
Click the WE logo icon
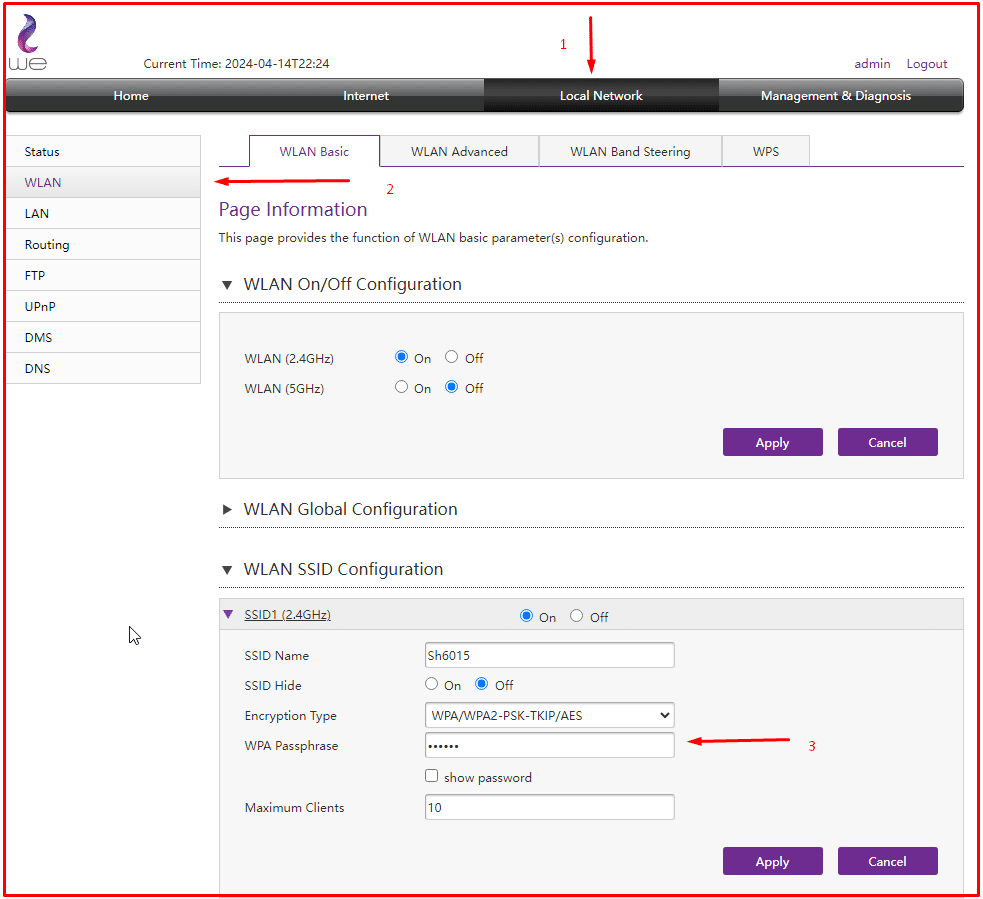click(27, 44)
